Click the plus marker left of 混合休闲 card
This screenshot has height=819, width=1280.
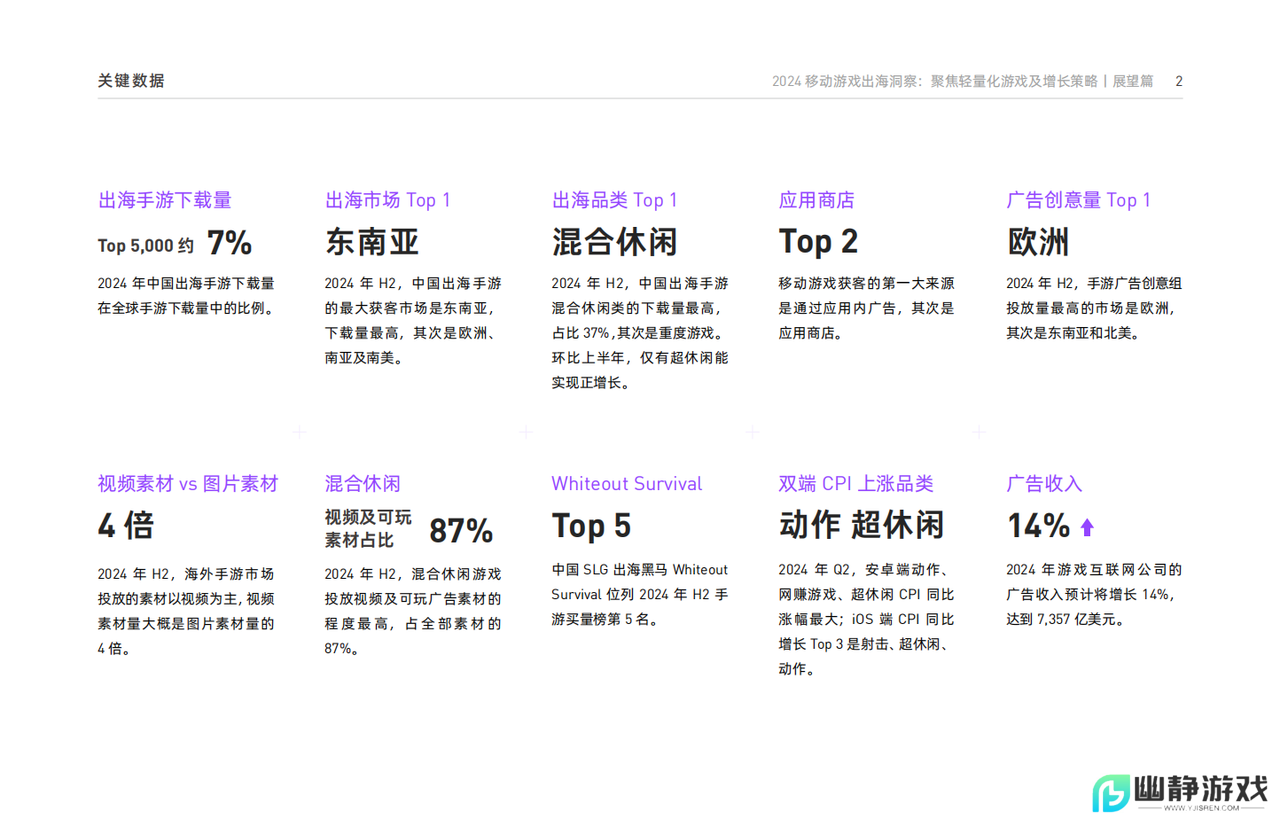click(298, 432)
